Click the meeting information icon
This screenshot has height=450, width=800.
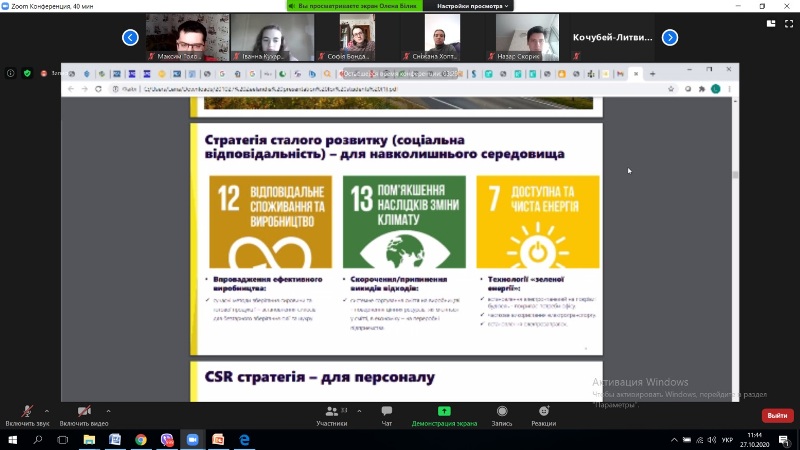point(11,73)
